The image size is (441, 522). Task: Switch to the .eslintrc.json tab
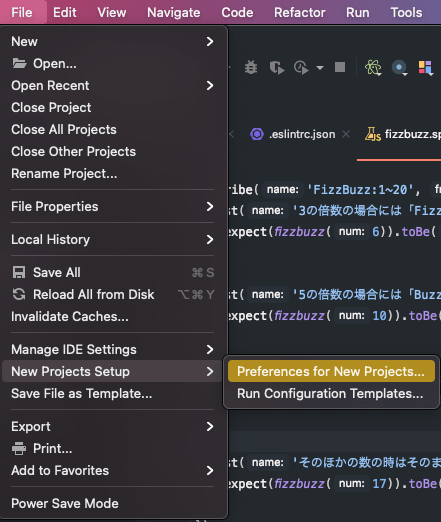coord(294,134)
